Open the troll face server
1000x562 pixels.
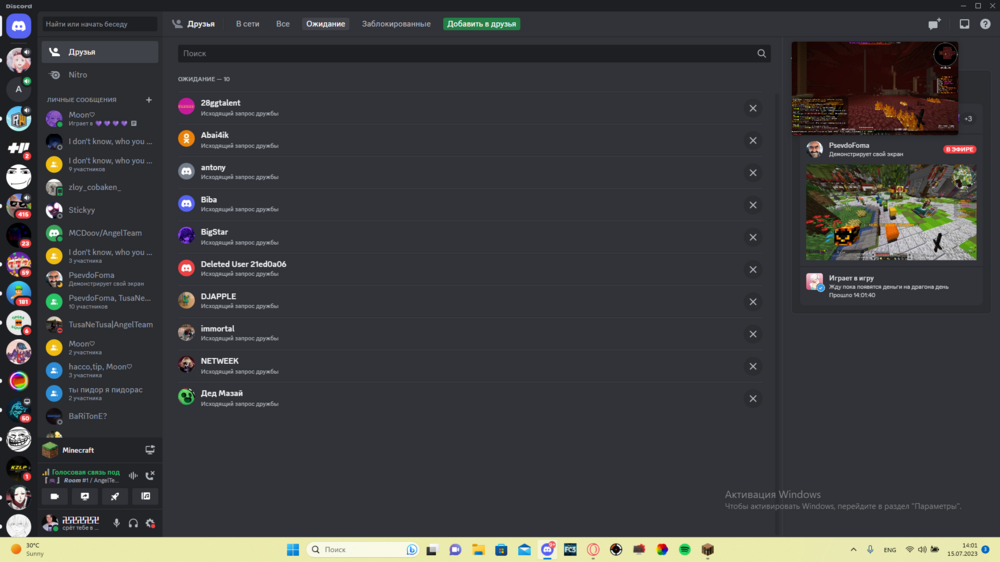pos(18,439)
